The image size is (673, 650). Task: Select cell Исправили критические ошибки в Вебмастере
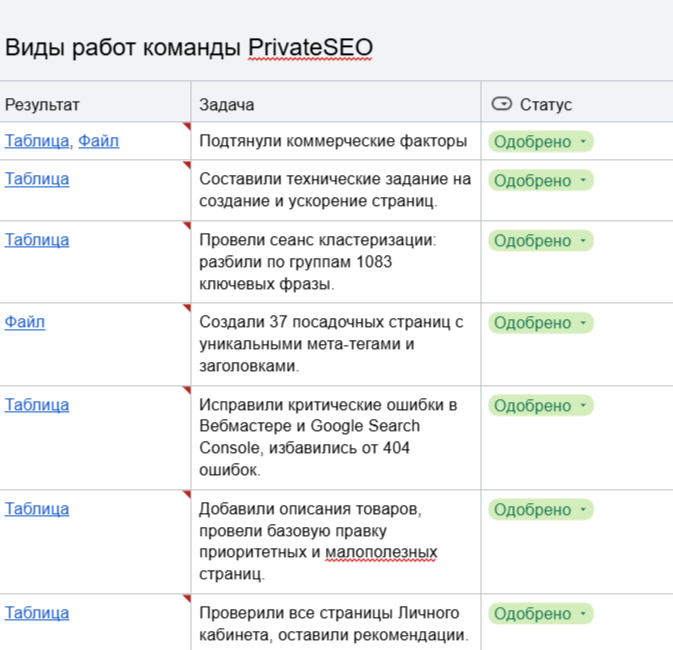click(x=336, y=437)
